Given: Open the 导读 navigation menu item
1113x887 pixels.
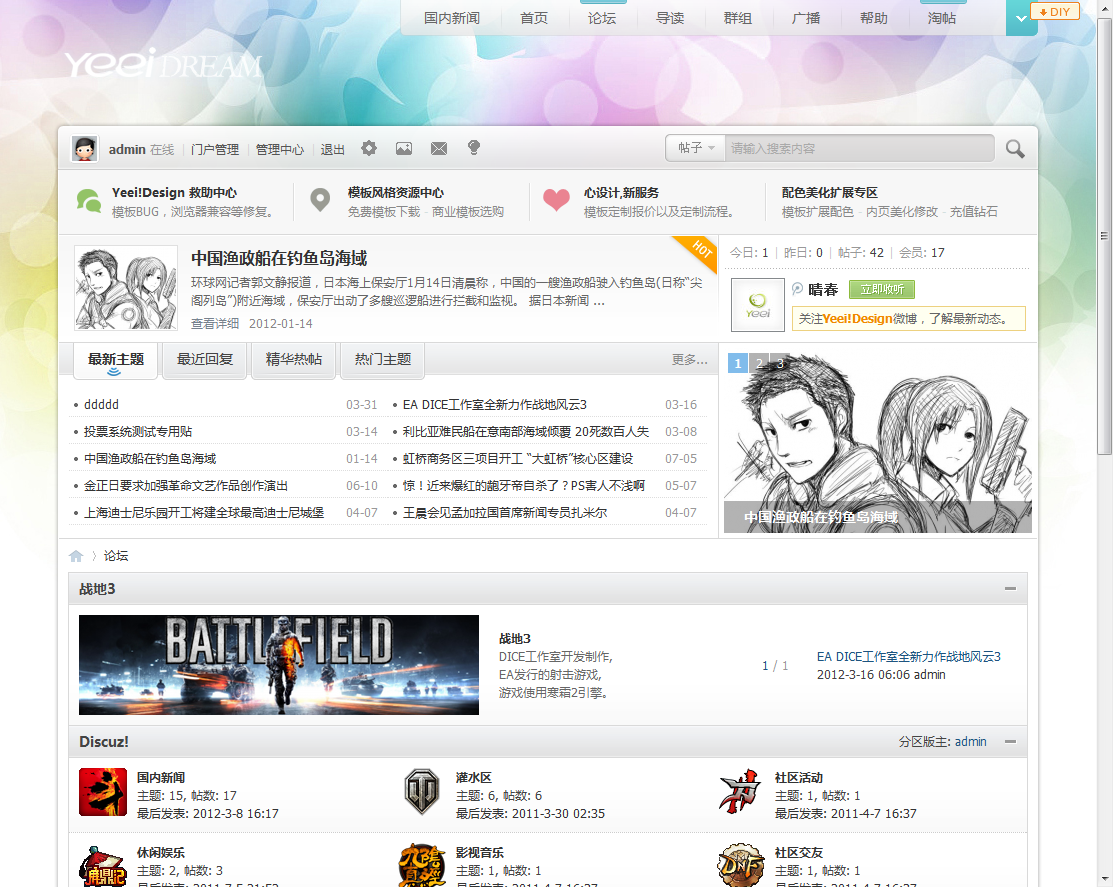Looking at the screenshot, I should pos(670,18).
